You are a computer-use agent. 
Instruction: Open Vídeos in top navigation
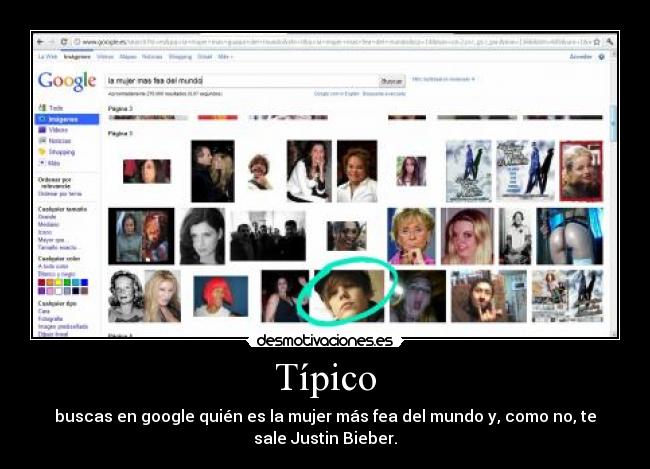coord(105,57)
